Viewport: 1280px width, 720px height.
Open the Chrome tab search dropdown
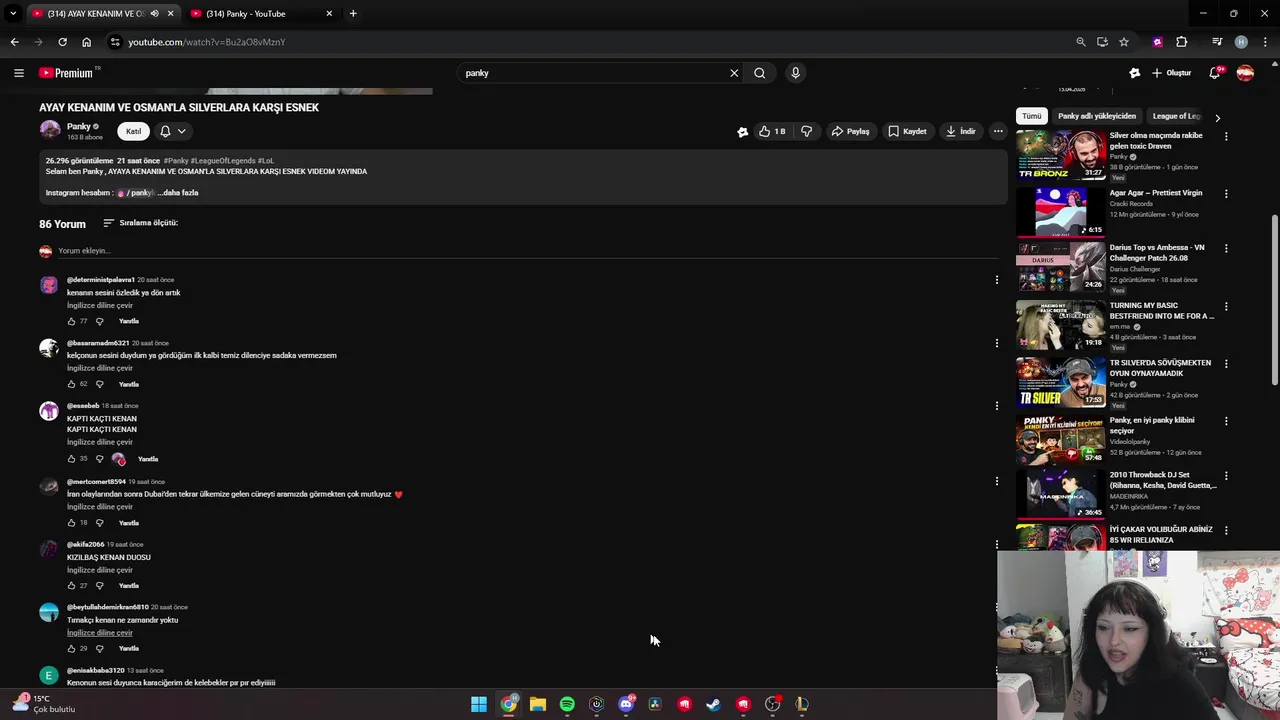pos(13,14)
